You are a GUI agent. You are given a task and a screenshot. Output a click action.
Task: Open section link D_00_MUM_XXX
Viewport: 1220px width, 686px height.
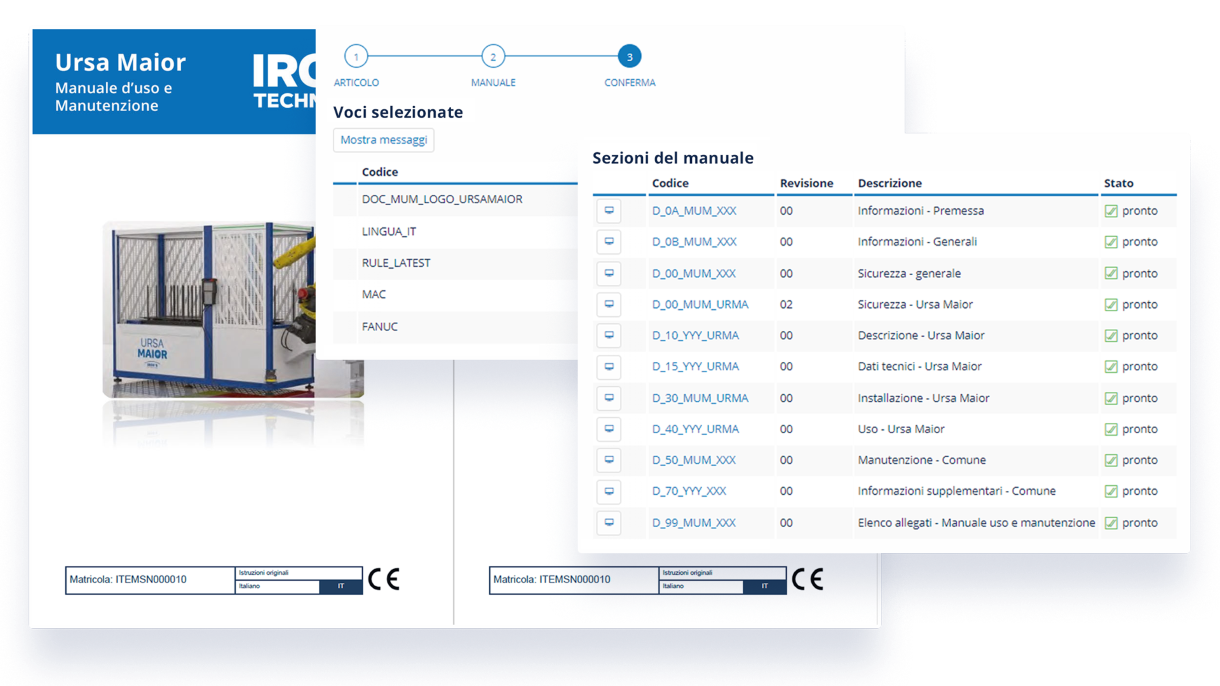point(694,273)
